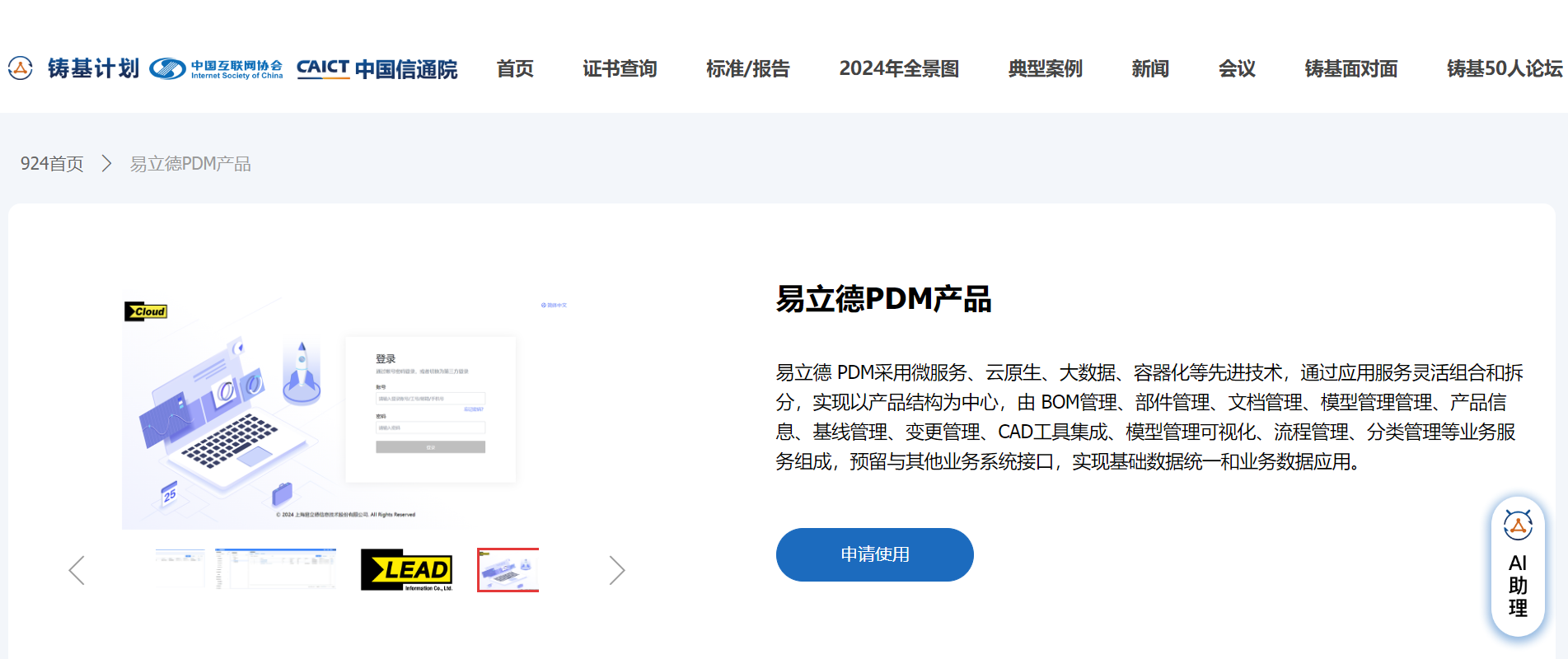Image resolution: width=1568 pixels, height=659 pixels.
Task: Click the Cloud logo in preview image
Action: 146,311
